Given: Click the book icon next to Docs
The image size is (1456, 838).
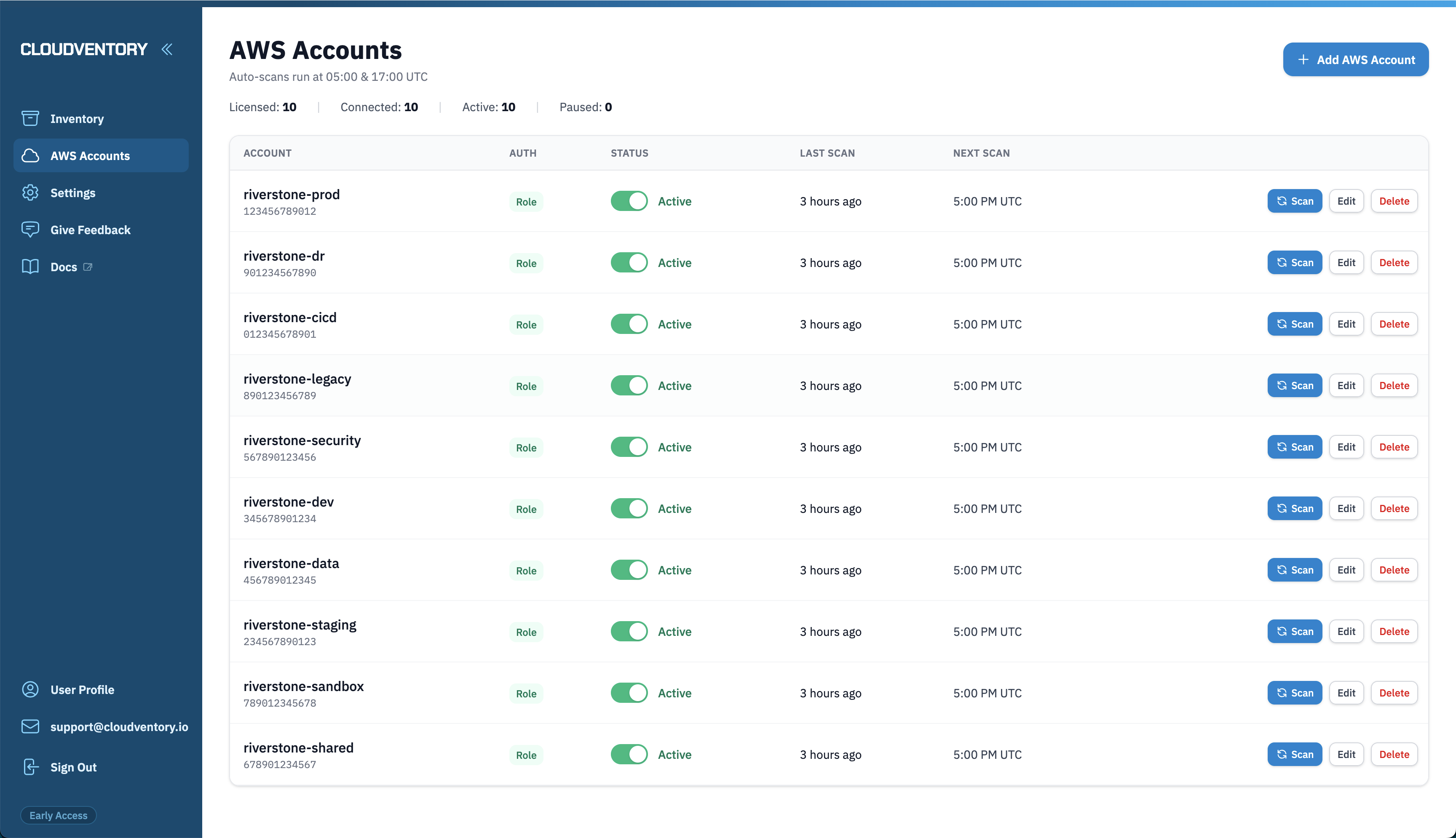Looking at the screenshot, I should click(30, 267).
